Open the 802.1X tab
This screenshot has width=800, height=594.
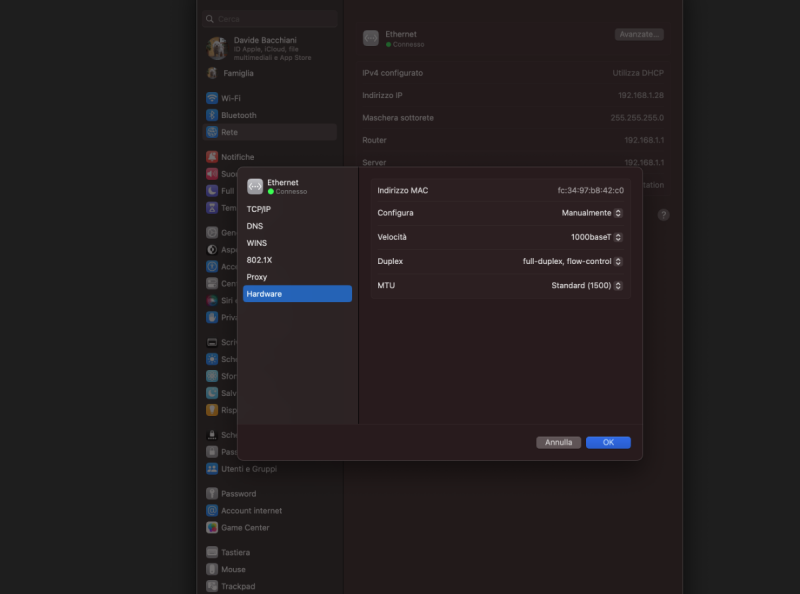click(x=258, y=259)
